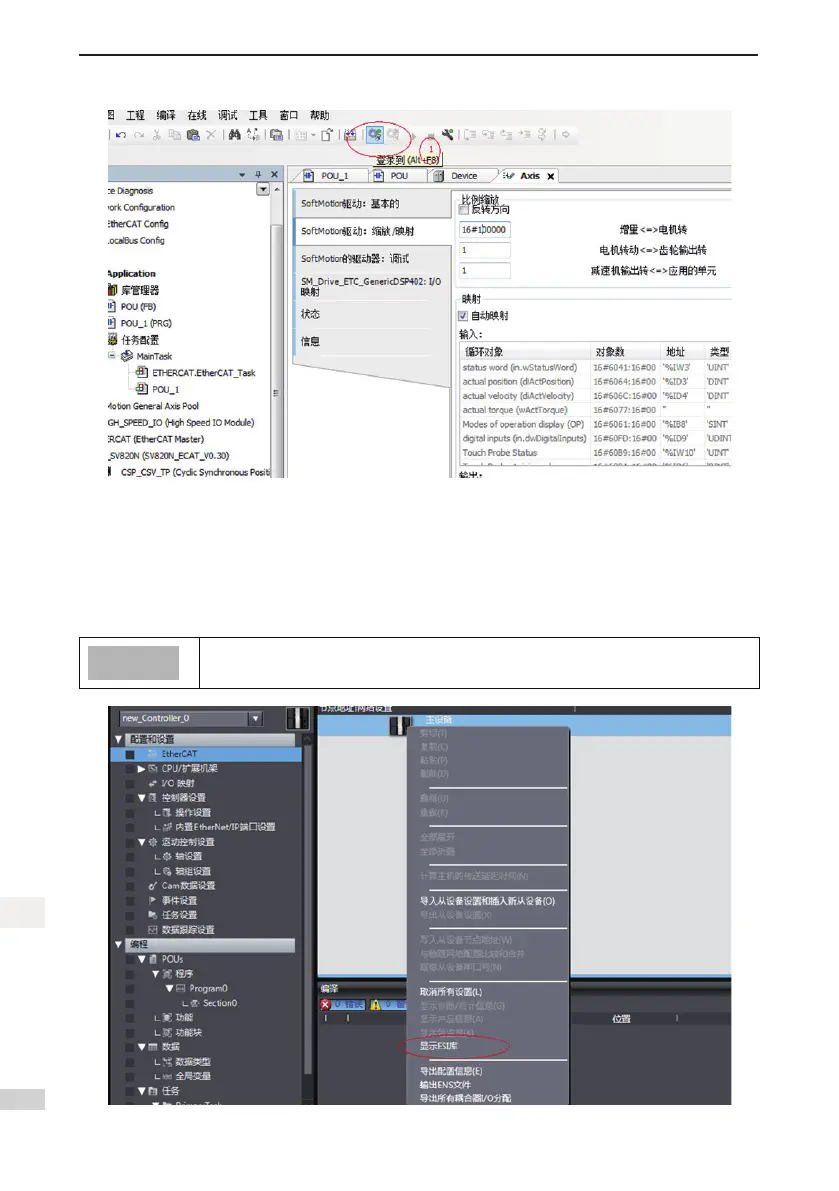
Task: Select Cam数据设置 in the tree
Action: (x=188, y=886)
